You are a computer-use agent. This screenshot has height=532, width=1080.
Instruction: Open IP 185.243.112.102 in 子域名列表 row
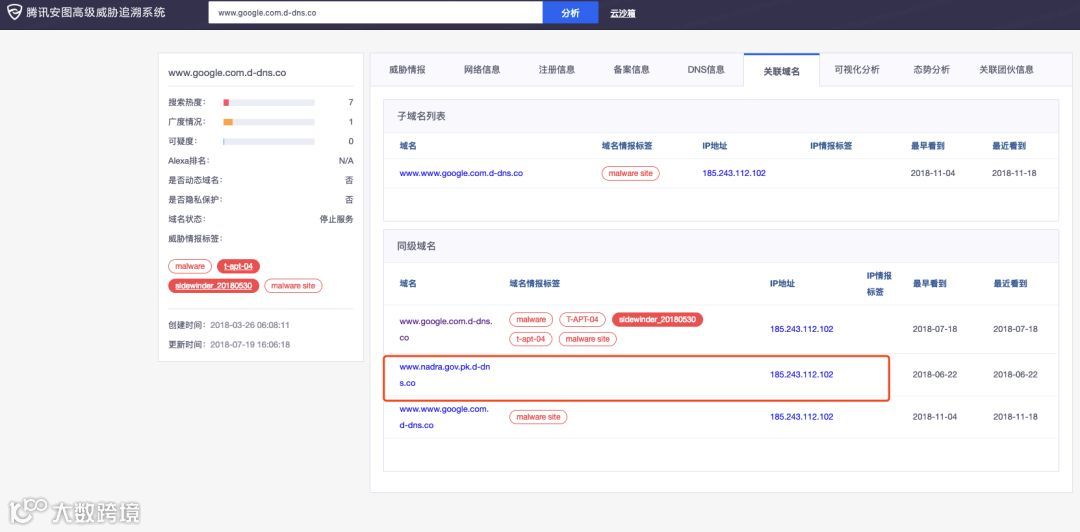pos(734,174)
